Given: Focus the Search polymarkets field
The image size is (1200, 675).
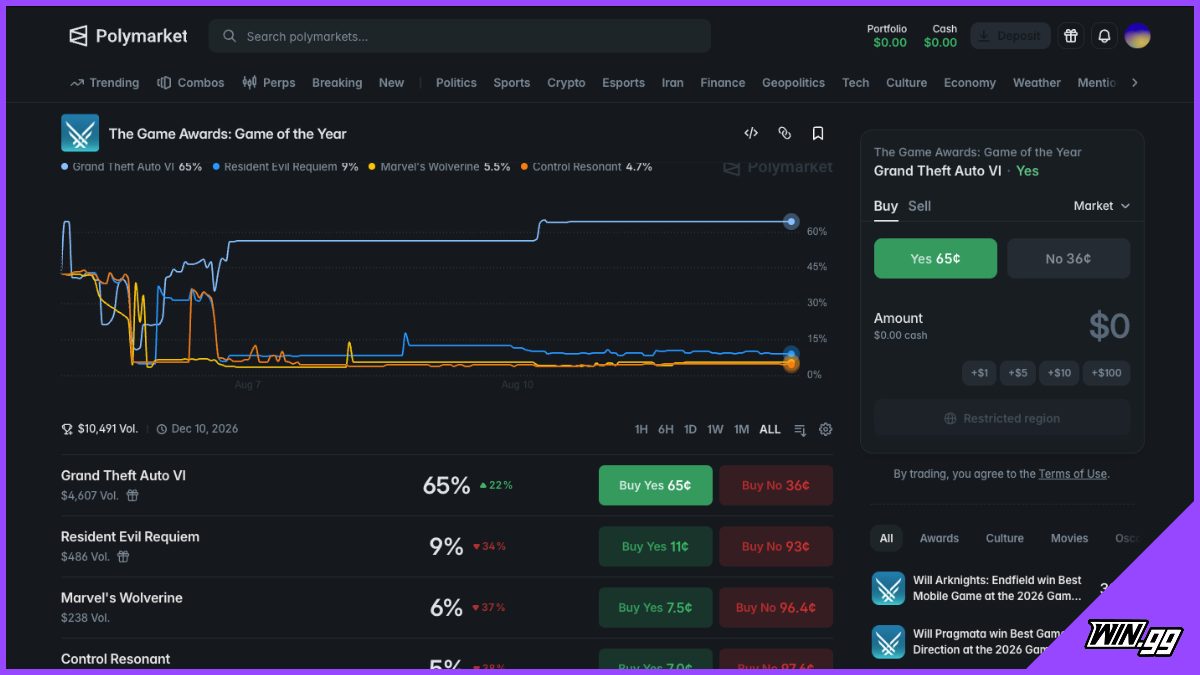Looking at the screenshot, I should 460,36.
